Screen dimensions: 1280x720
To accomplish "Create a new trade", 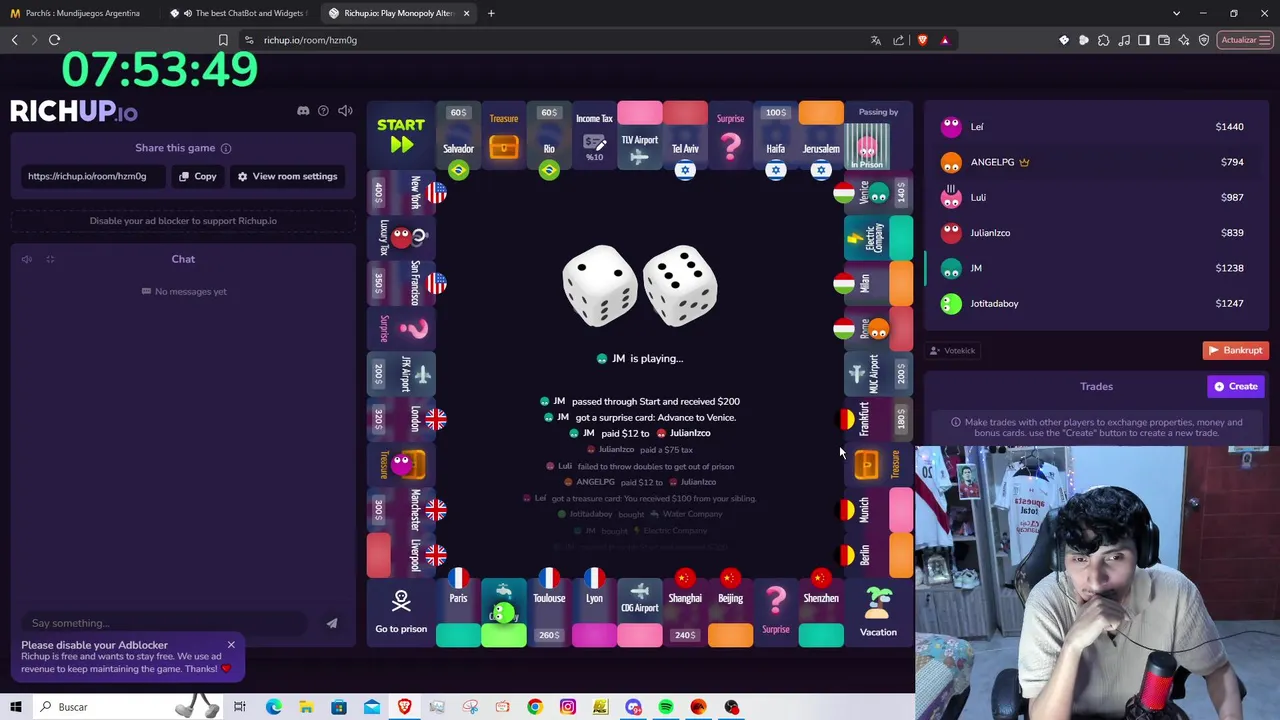I will [1237, 386].
